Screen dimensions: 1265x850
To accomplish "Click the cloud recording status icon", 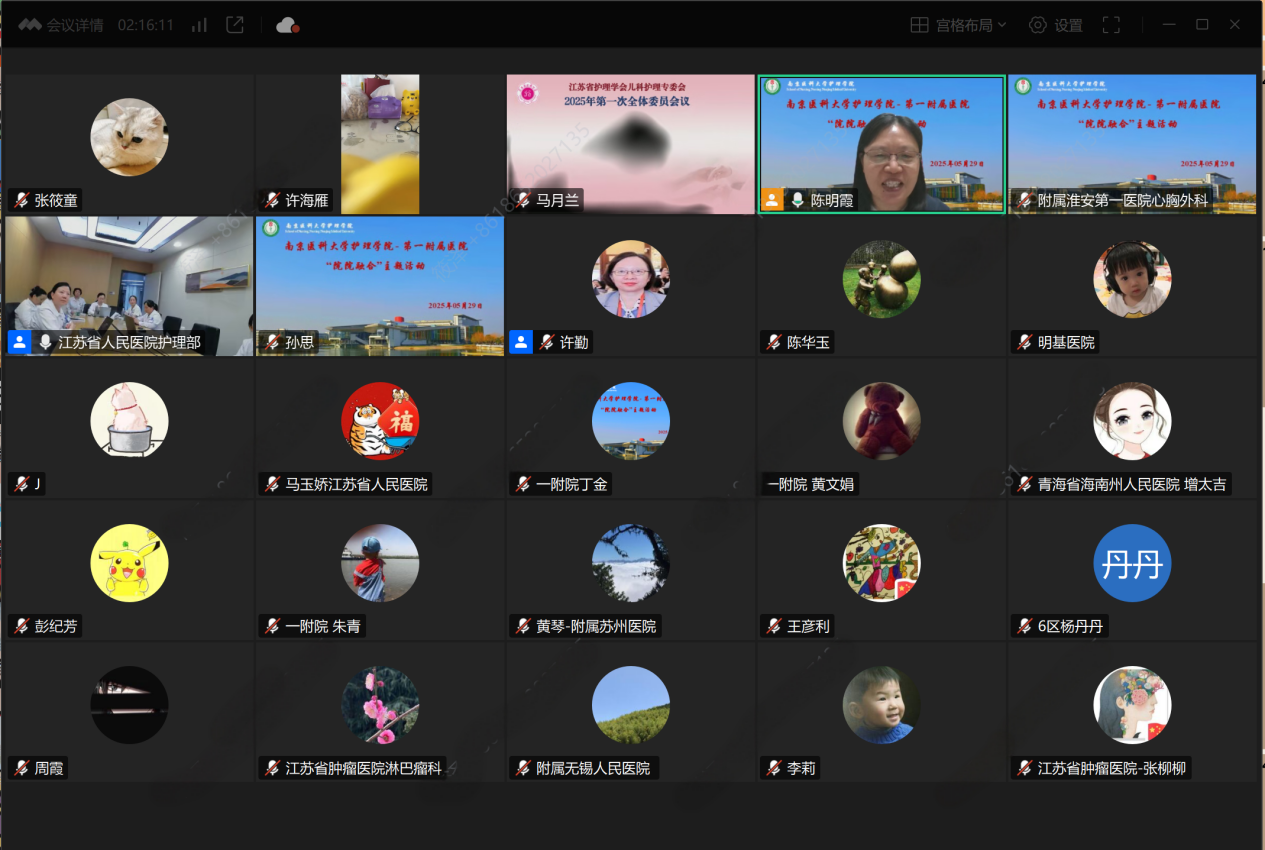I will [287, 25].
